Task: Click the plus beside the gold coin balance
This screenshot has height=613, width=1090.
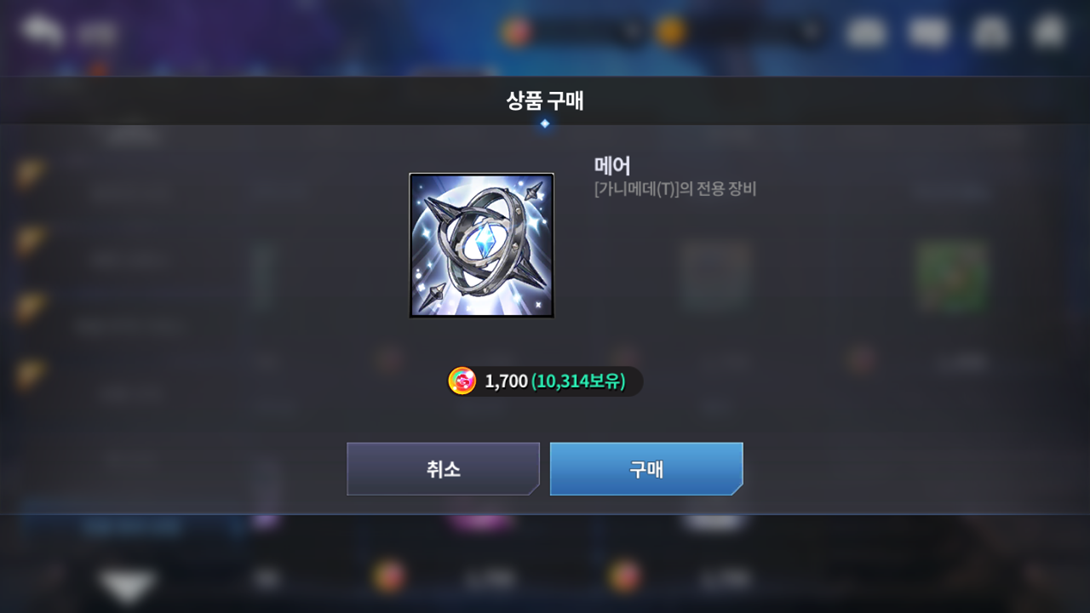Action: pyautogui.click(x=811, y=31)
